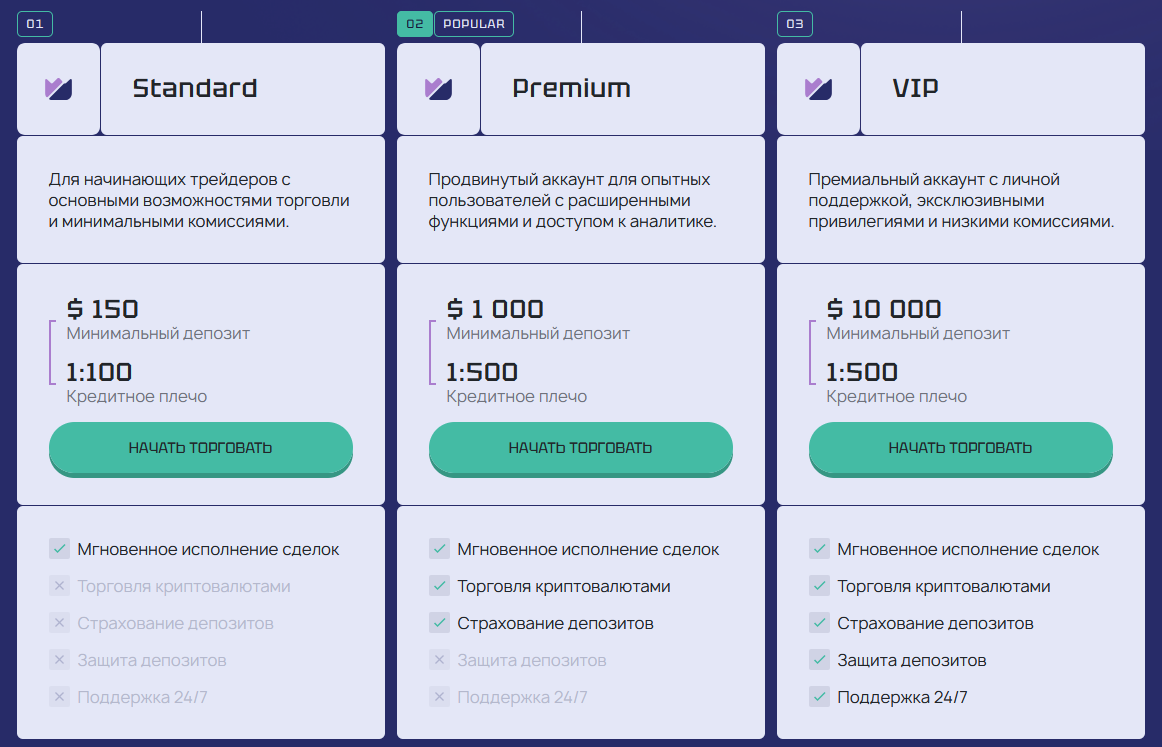Click the 01 number badge

(35, 24)
